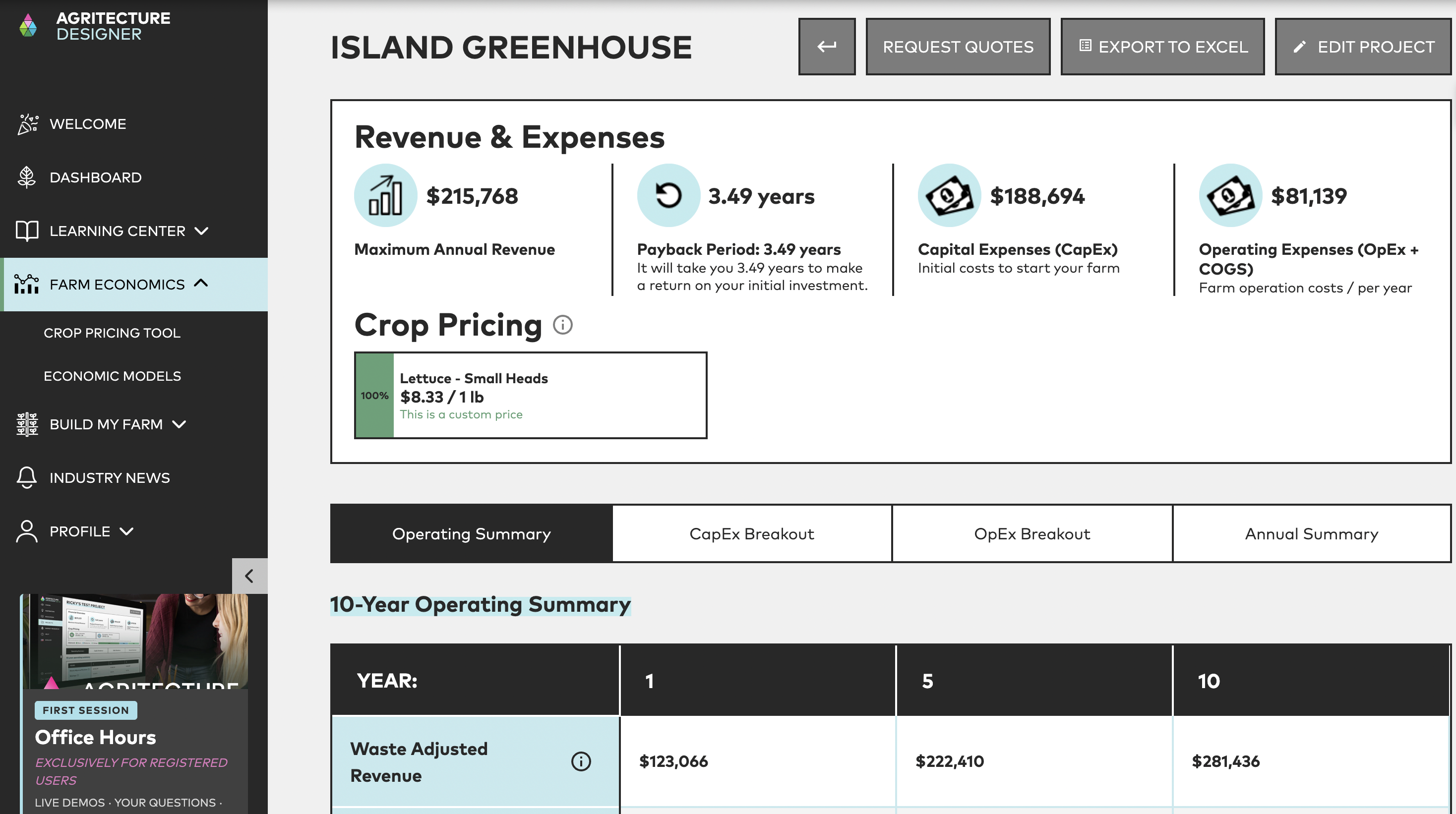Expand the Learning Center chevron
Screen dimensions: 1456x814
(x=201, y=231)
